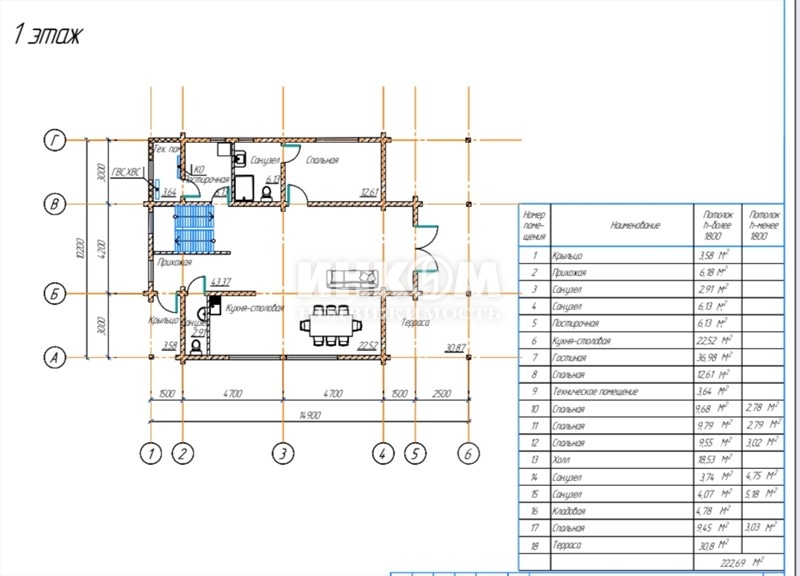Click the Кухня-столовая room label
The width and height of the screenshot is (800, 576).
pos(254,310)
